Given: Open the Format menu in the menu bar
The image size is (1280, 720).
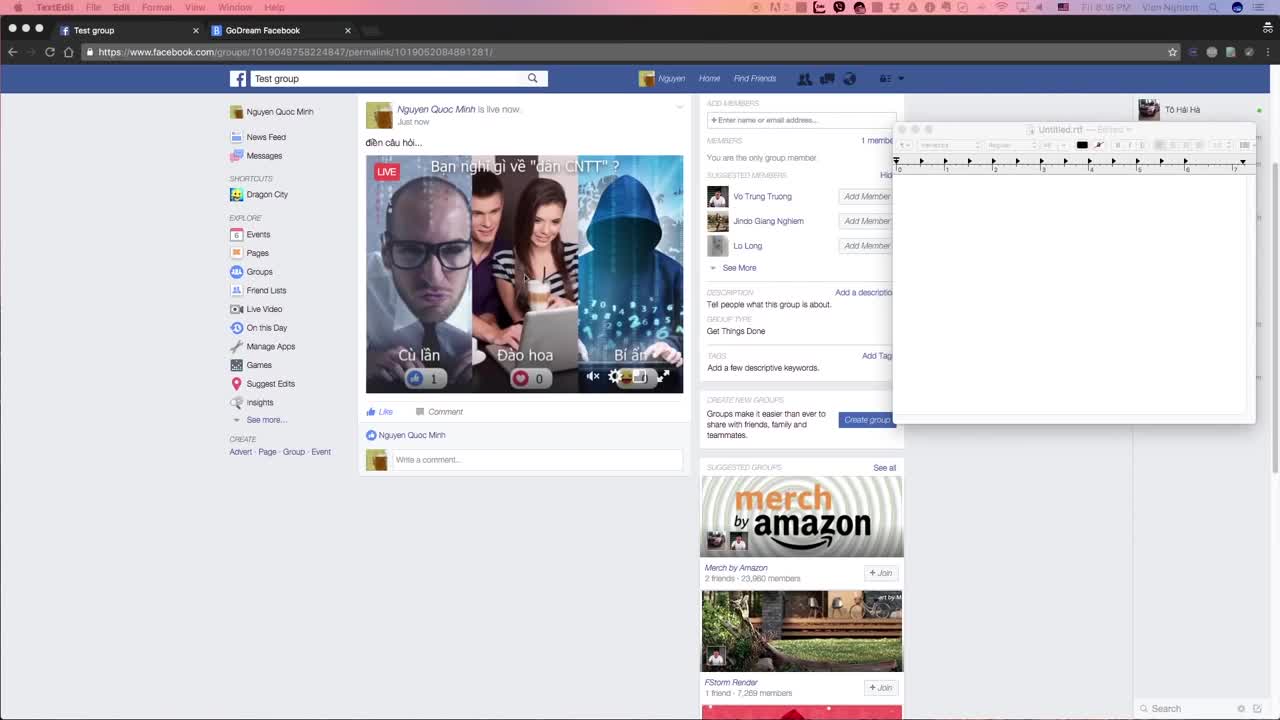Looking at the screenshot, I should tap(157, 7).
